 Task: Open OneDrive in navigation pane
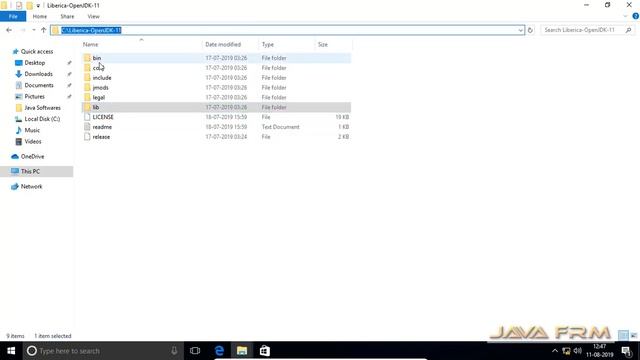pos(32,156)
